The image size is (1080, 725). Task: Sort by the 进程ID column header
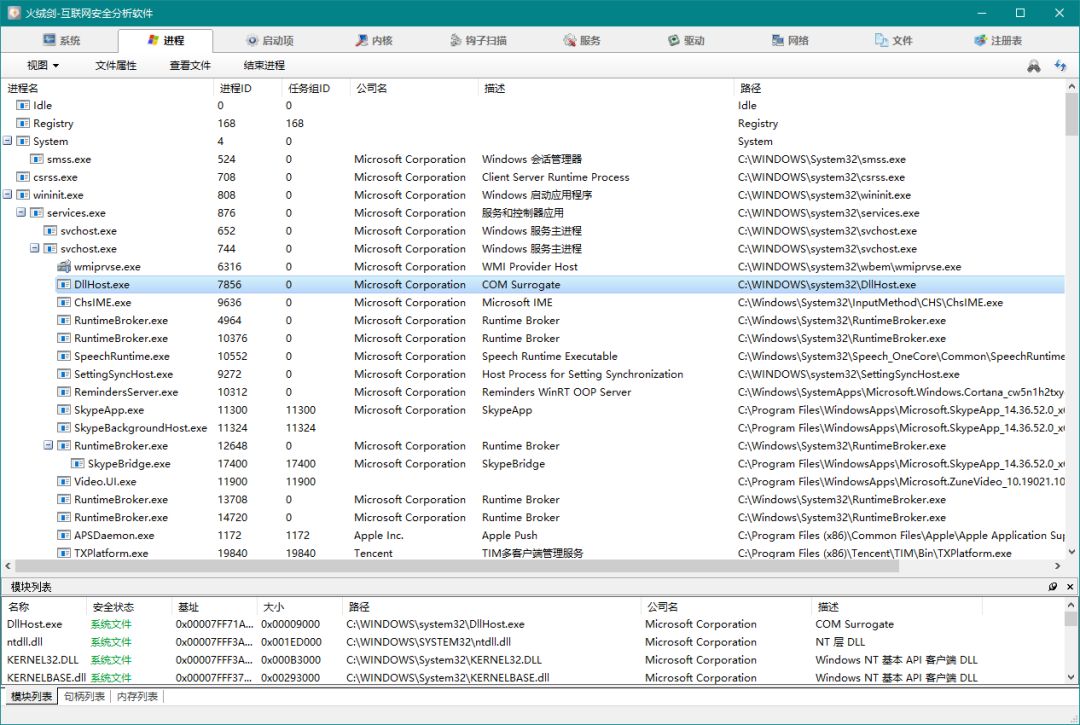pos(236,88)
